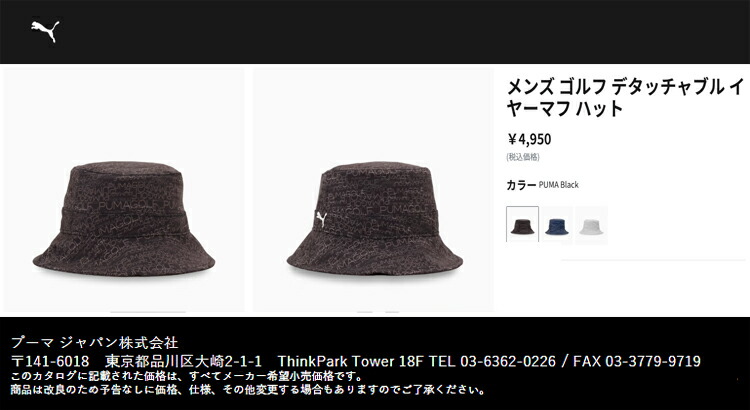The image size is (750, 410).
Task: Open the left bucket hat product image
Action: [124, 190]
